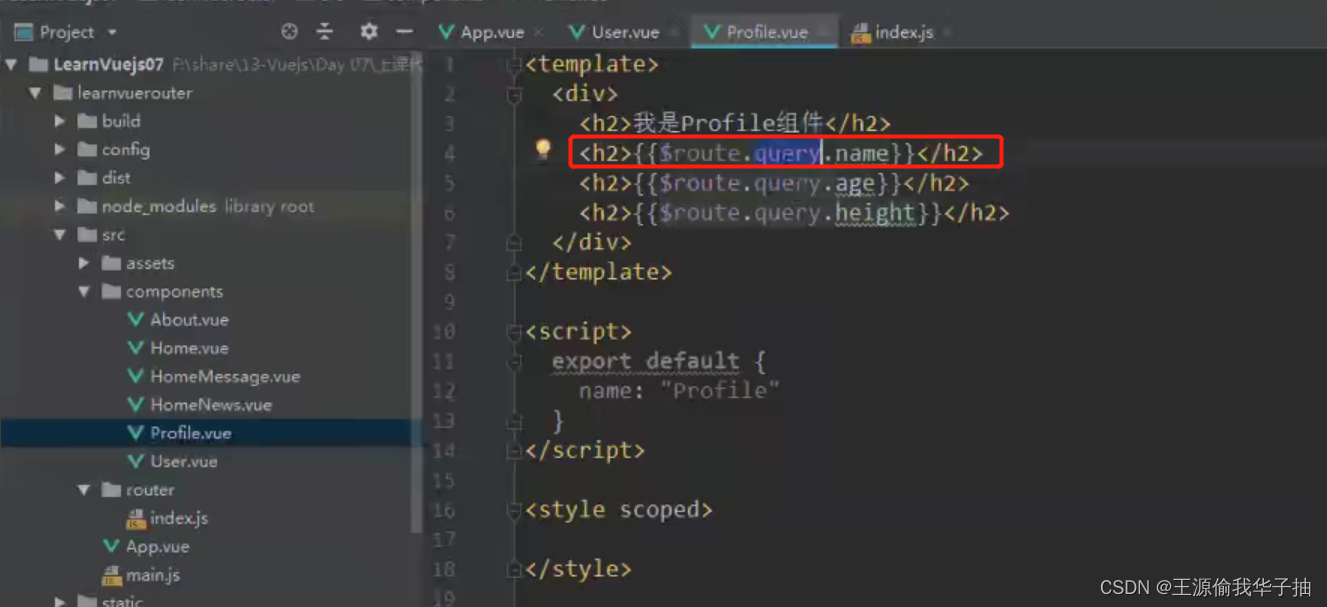1327x607 pixels.
Task: Collapse the components folder
Action: pyautogui.click(x=86, y=291)
